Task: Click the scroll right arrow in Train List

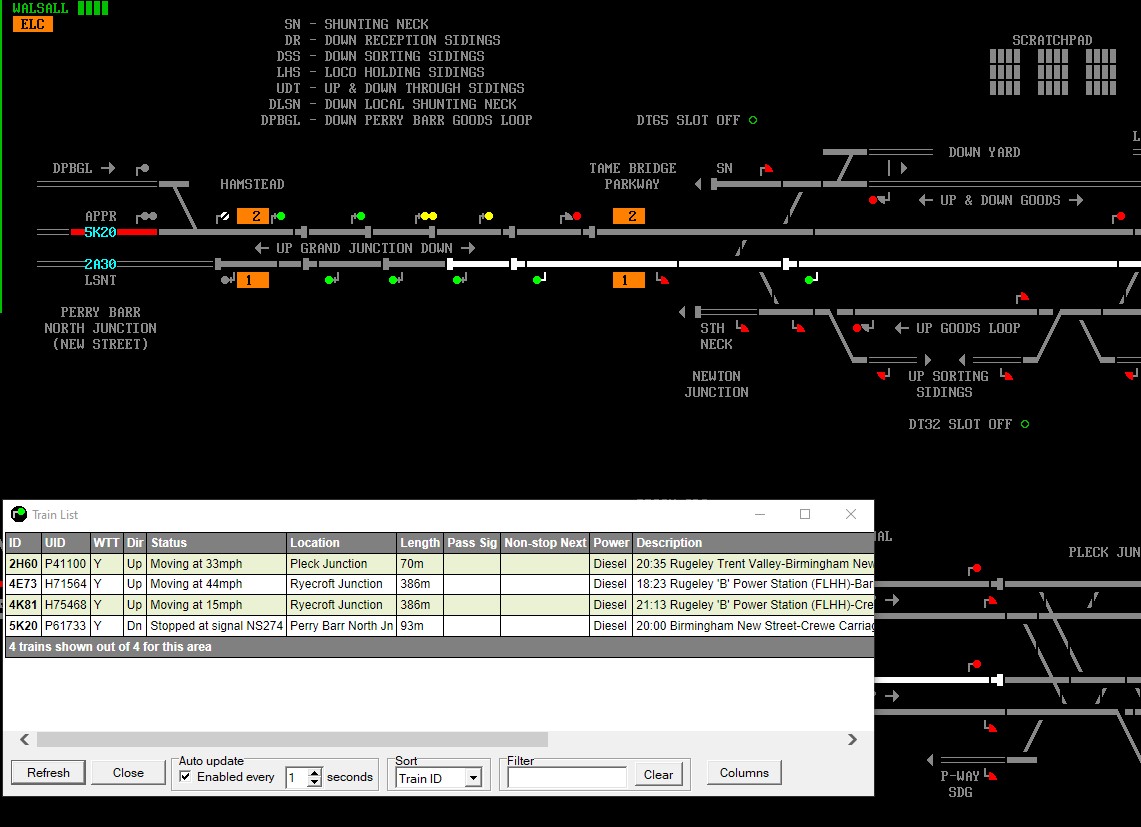Action: 852,740
